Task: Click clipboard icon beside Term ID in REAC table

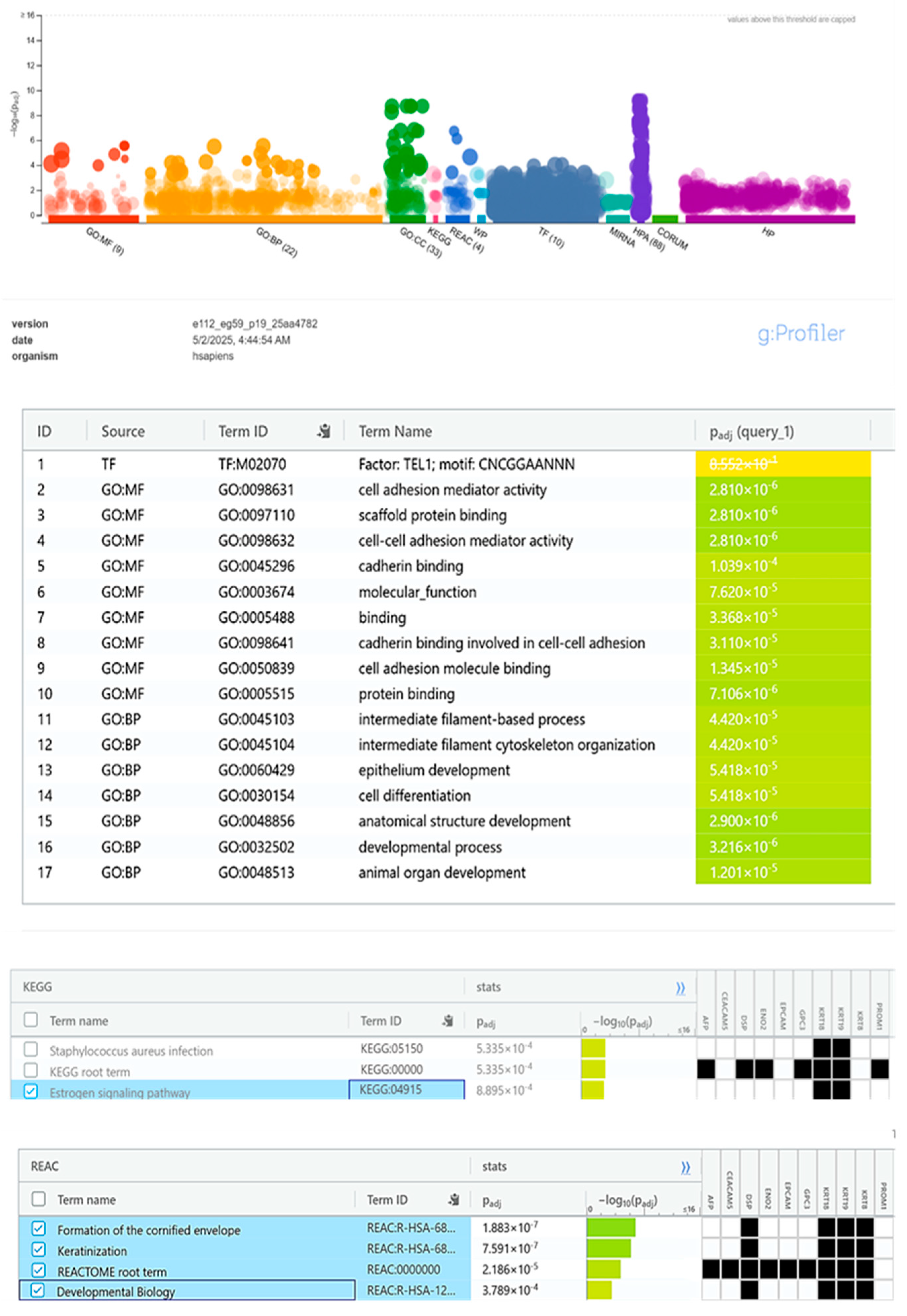Action: pyautogui.click(x=453, y=1200)
